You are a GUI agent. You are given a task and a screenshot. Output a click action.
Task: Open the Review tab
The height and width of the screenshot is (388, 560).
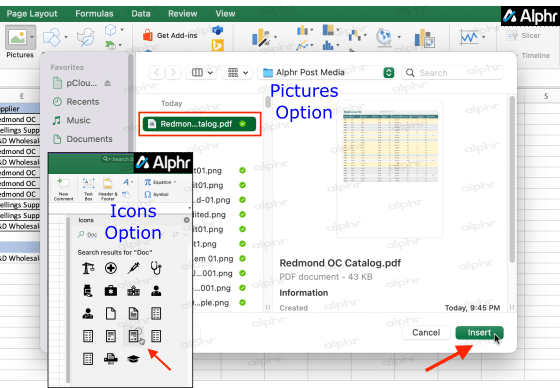182,14
